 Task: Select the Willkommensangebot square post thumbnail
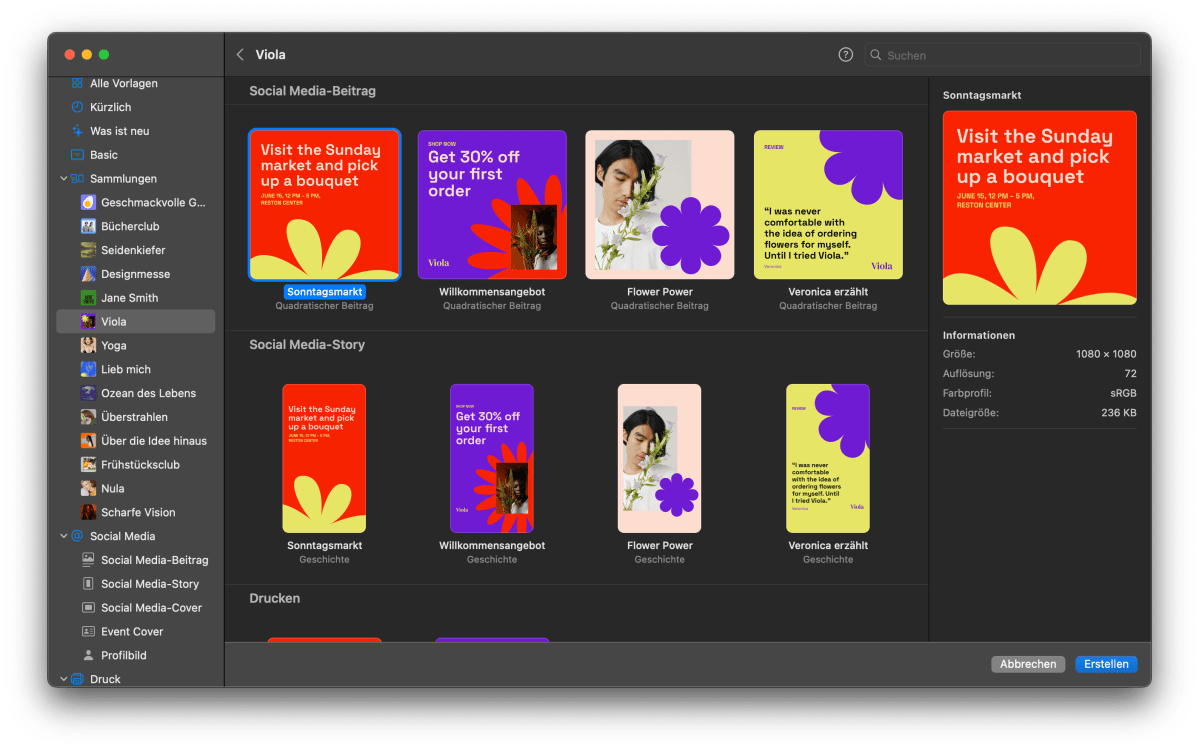(492, 205)
